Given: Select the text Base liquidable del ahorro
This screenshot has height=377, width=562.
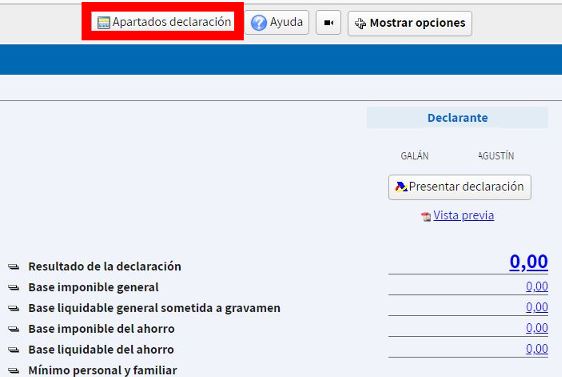Looking at the screenshot, I should pyautogui.click(x=101, y=349).
